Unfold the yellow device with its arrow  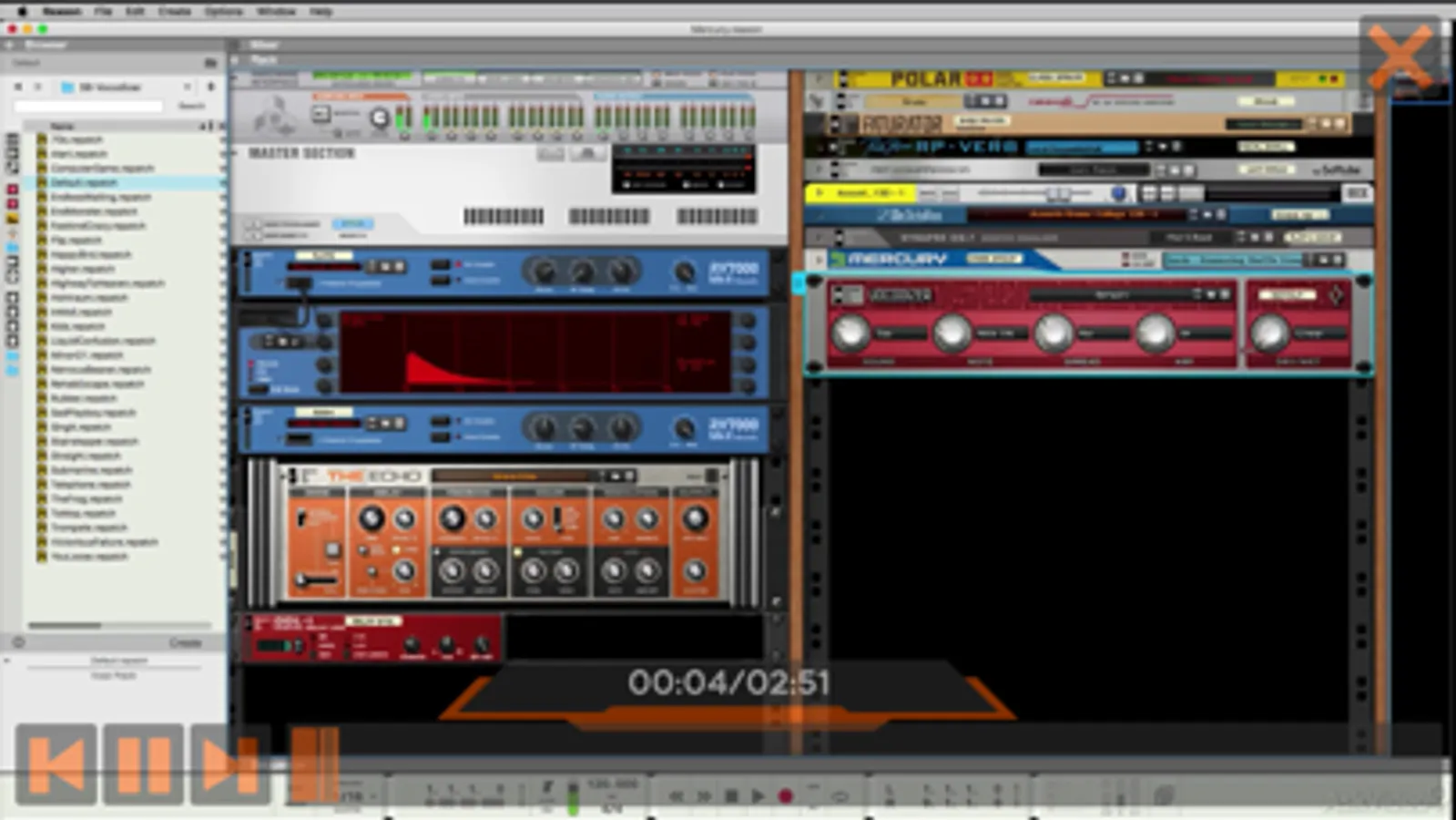(x=818, y=193)
